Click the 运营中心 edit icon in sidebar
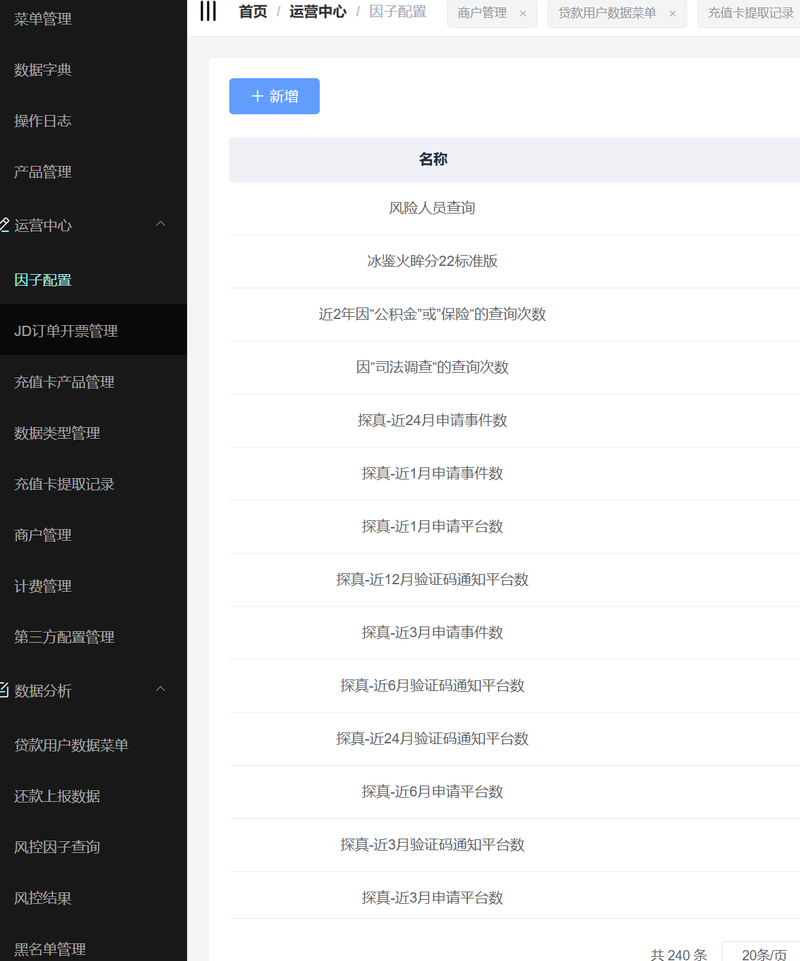Image resolution: width=800 pixels, height=961 pixels. [x=4, y=225]
